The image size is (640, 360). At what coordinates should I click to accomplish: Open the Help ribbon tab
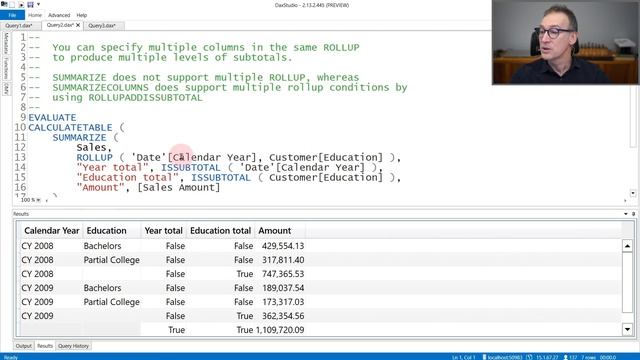[82, 15]
